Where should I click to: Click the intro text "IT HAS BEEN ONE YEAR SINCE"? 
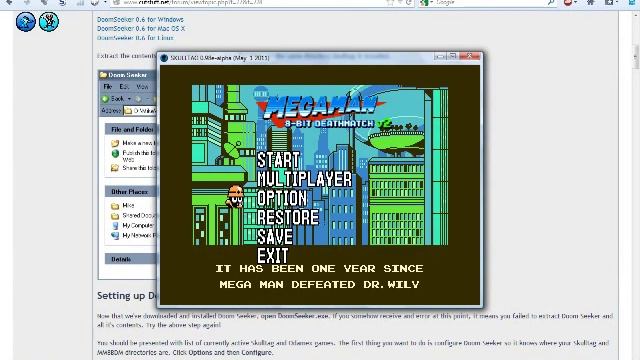(x=319, y=269)
